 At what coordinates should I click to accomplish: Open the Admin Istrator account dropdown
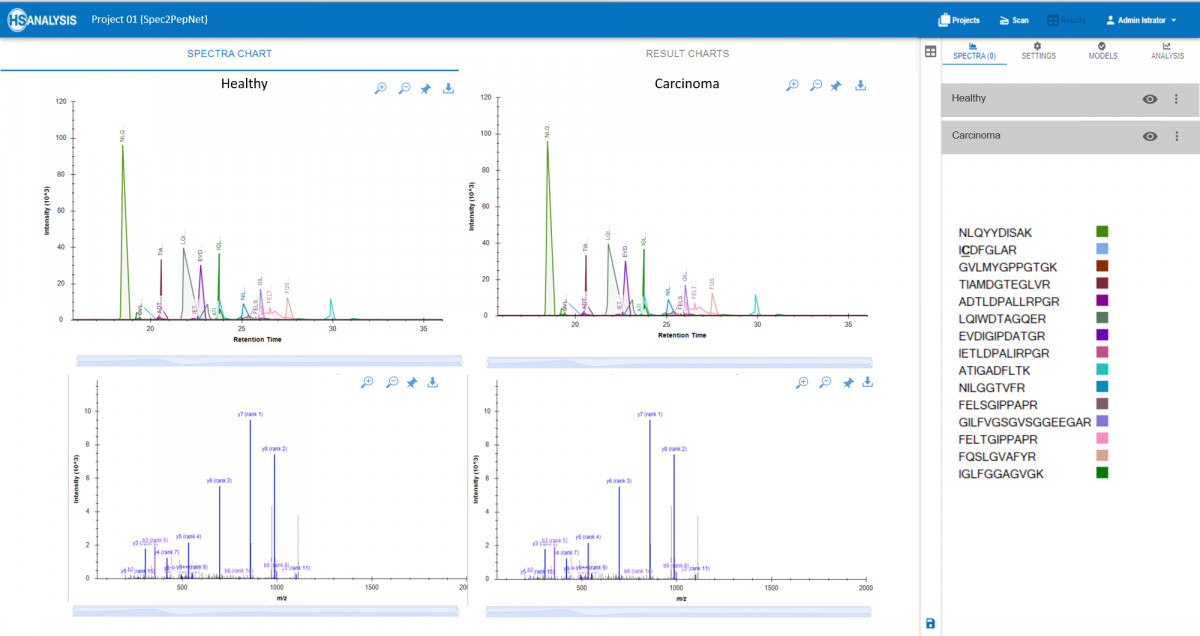[1138, 18]
